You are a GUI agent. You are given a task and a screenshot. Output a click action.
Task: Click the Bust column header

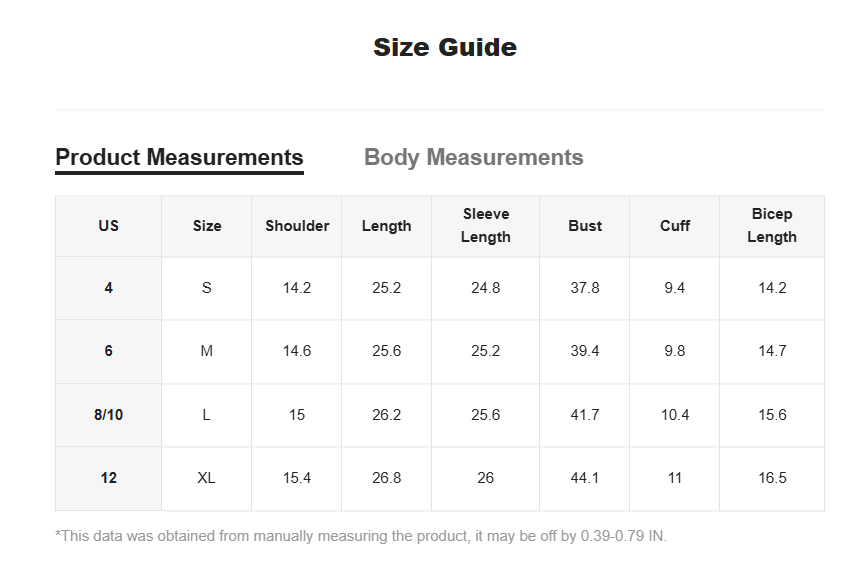click(x=585, y=226)
